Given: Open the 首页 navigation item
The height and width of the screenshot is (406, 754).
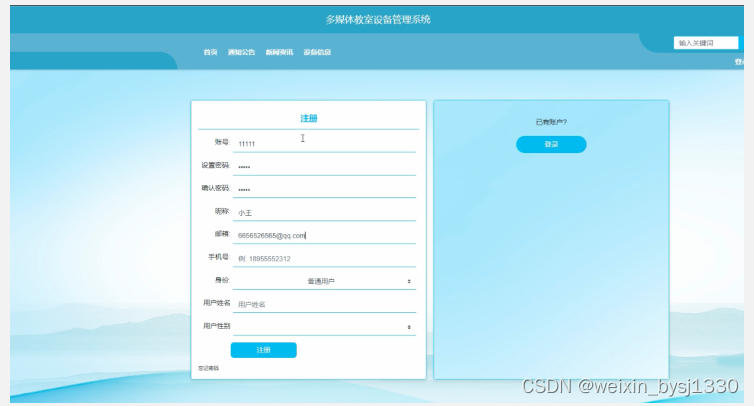Looking at the screenshot, I should (x=210, y=52).
